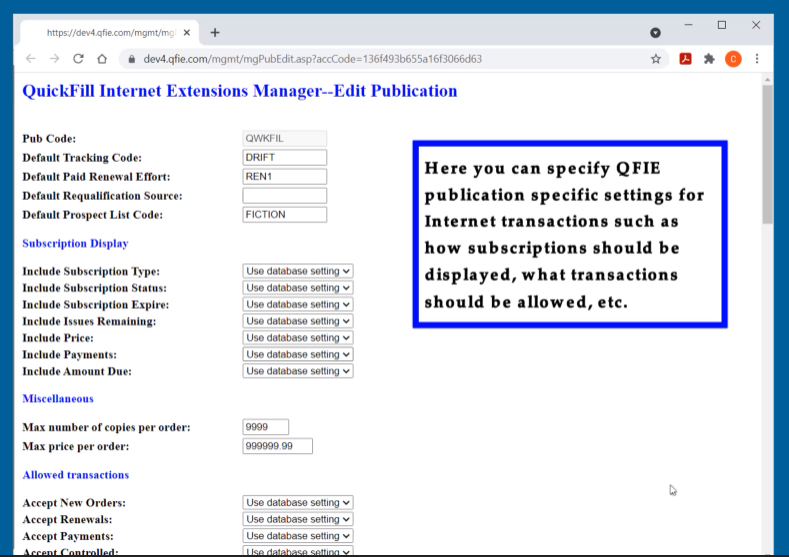
Task: Edit the Max price per order field
Action: [277, 446]
